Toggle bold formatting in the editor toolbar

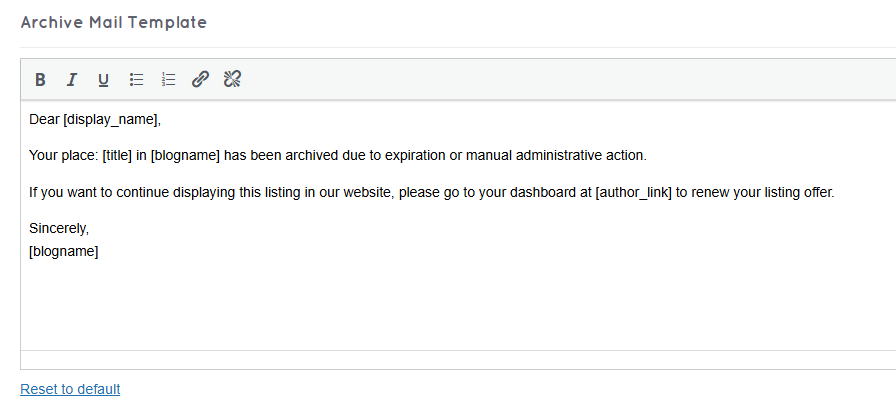(x=40, y=80)
